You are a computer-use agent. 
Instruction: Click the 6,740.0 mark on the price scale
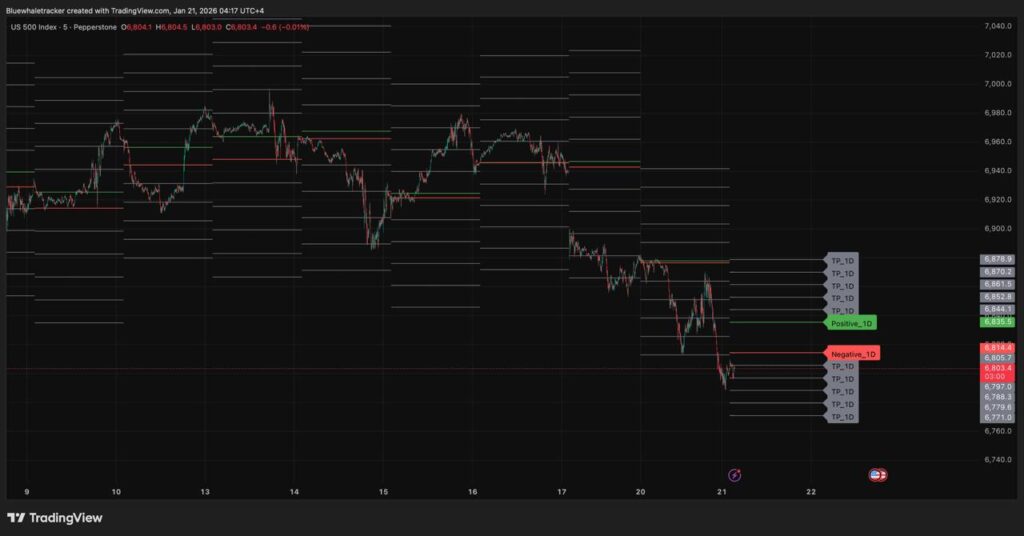999,460
